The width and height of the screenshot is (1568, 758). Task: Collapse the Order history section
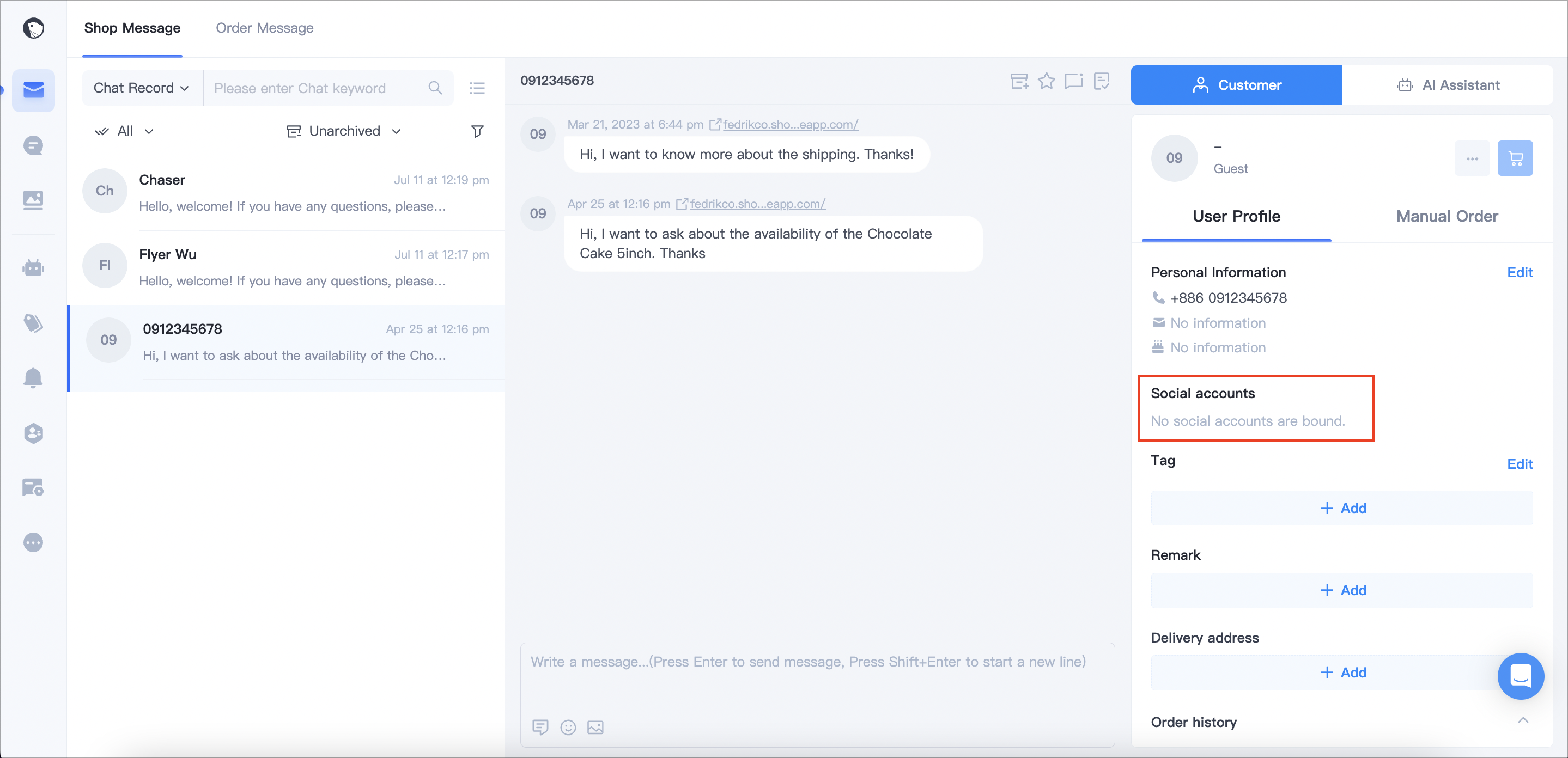pos(1522,720)
